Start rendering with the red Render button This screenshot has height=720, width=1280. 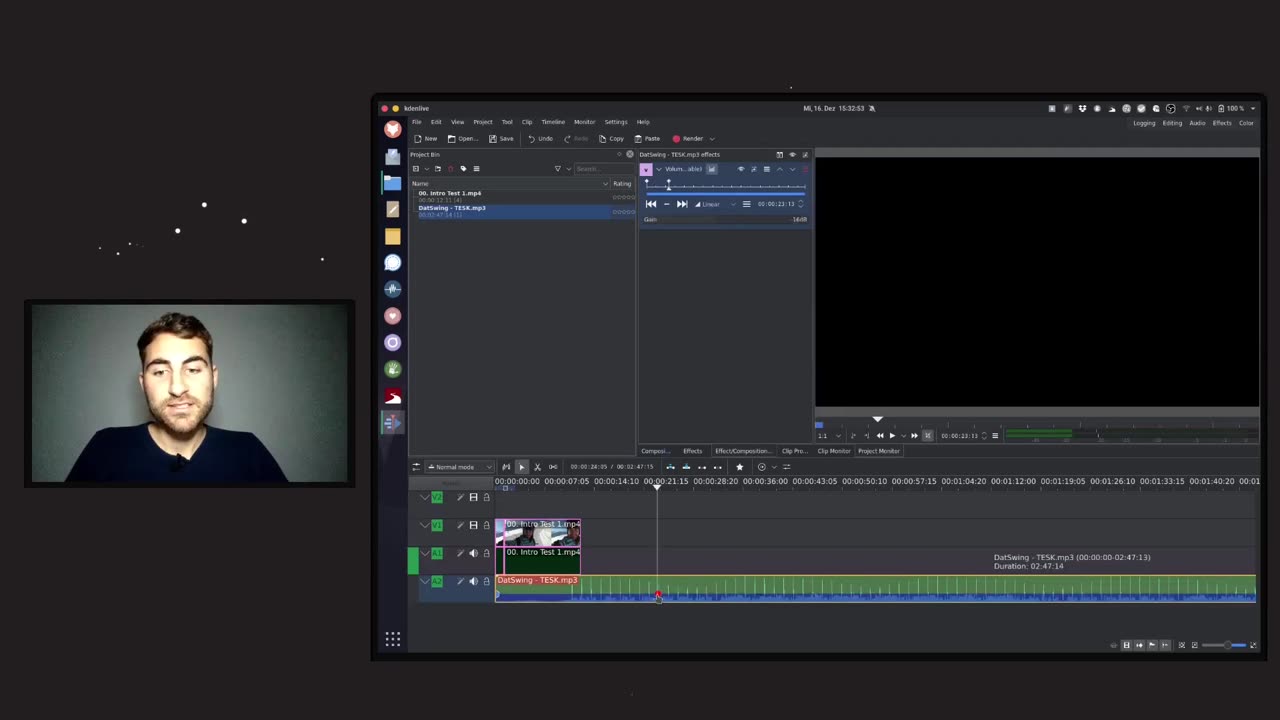[x=688, y=138]
